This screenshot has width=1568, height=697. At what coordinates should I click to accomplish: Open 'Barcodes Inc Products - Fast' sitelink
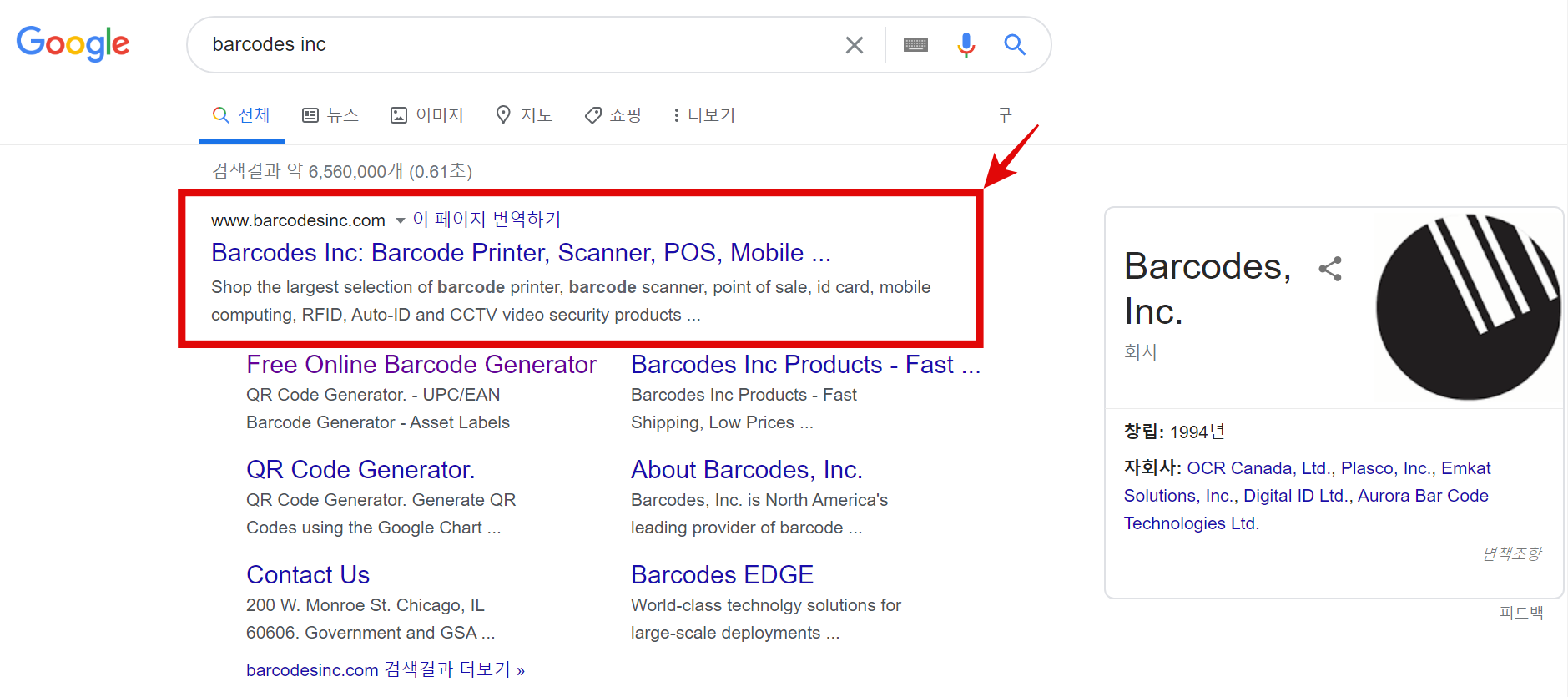pyautogui.click(x=805, y=364)
